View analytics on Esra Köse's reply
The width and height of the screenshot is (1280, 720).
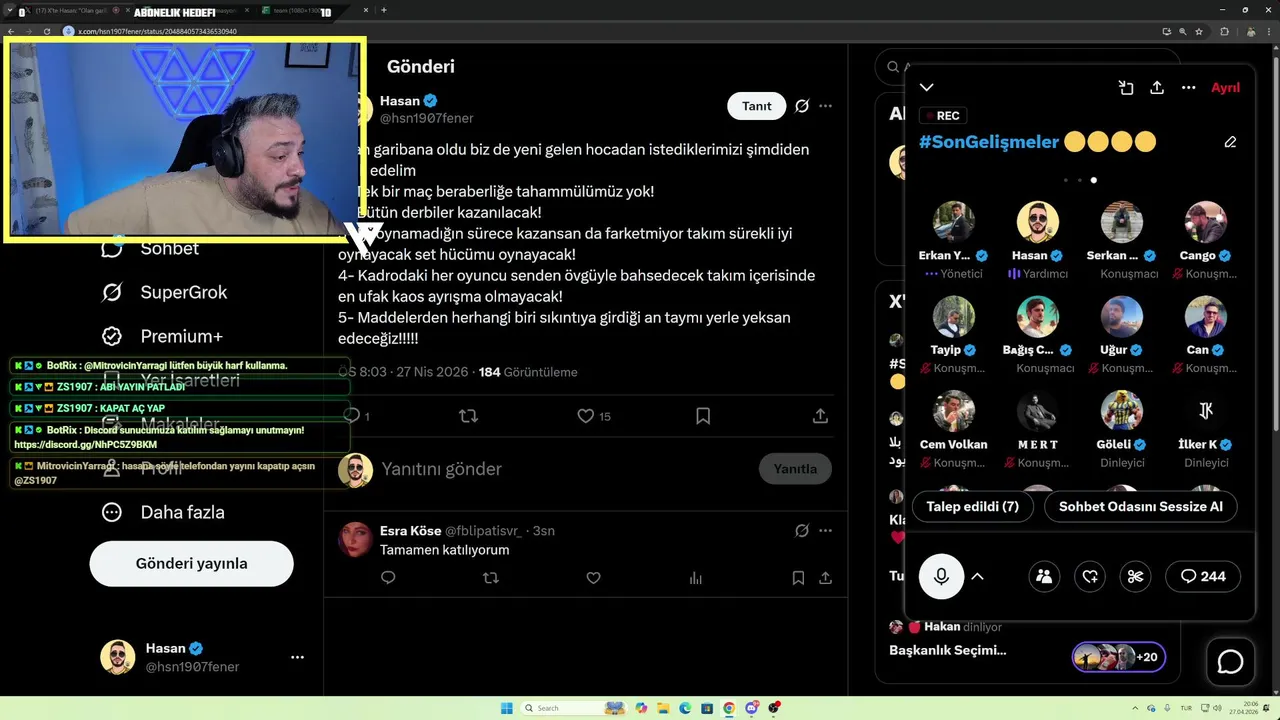click(x=696, y=578)
